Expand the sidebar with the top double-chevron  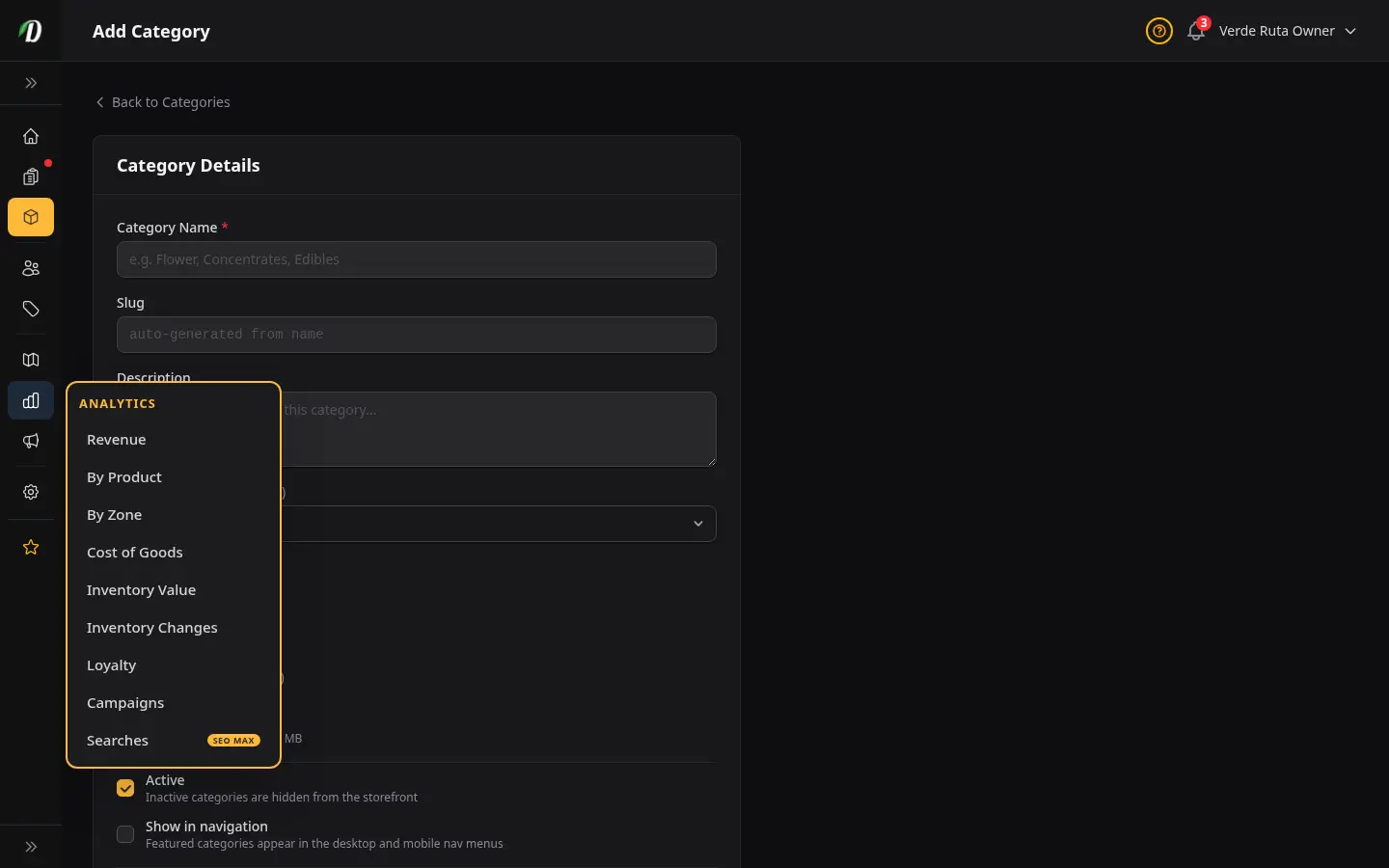31,83
